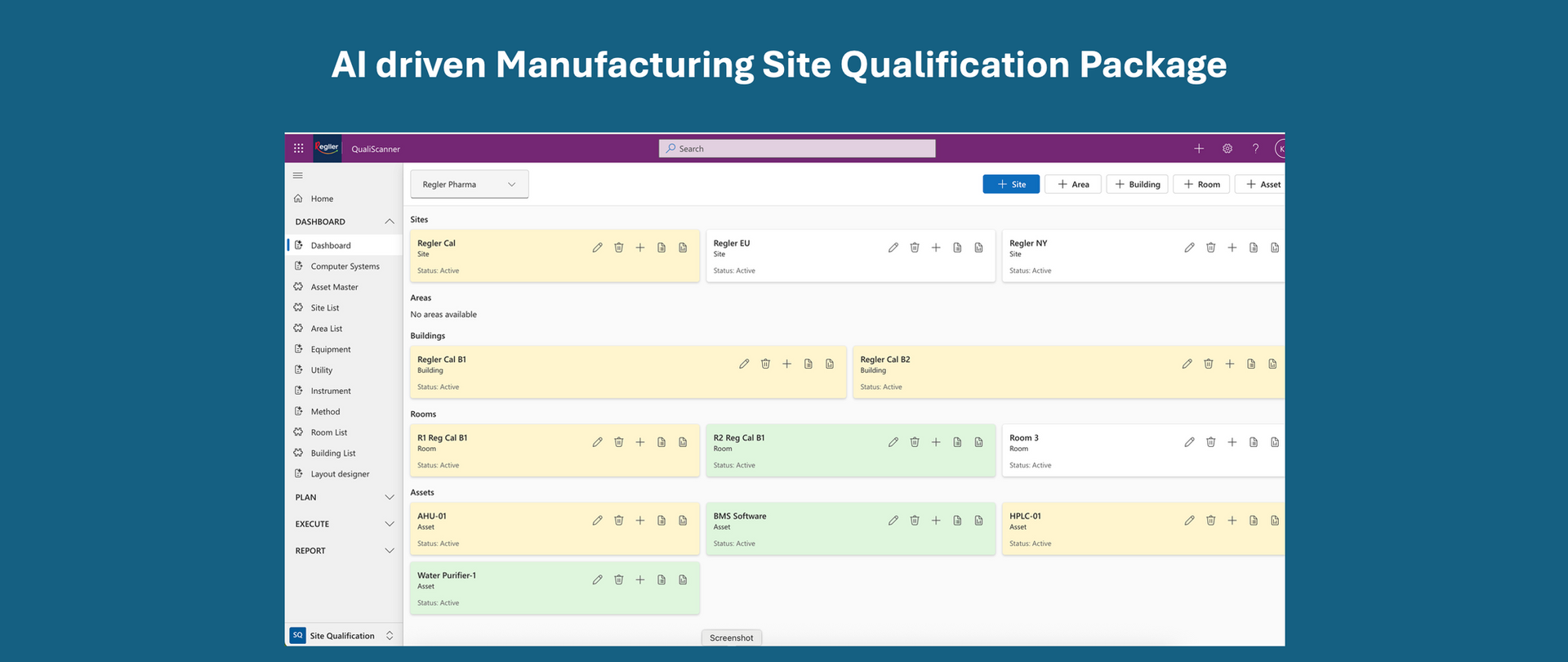Edit the AHU-01 asset
The image size is (1568, 662).
(x=598, y=521)
